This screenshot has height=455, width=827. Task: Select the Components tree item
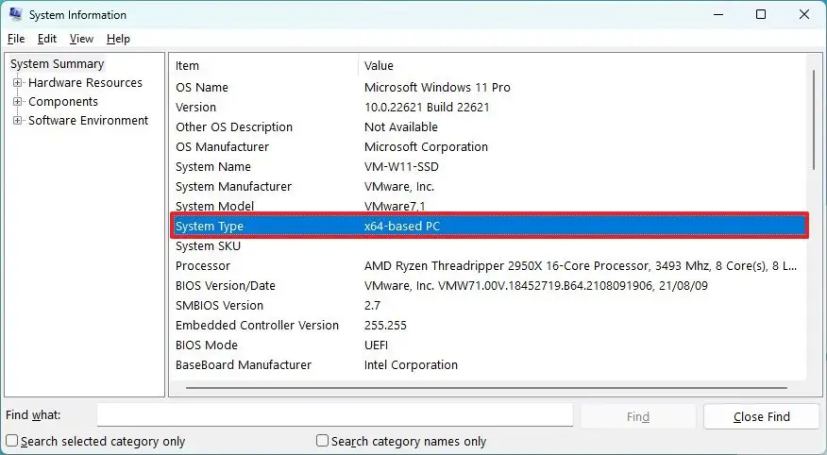(x=63, y=102)
